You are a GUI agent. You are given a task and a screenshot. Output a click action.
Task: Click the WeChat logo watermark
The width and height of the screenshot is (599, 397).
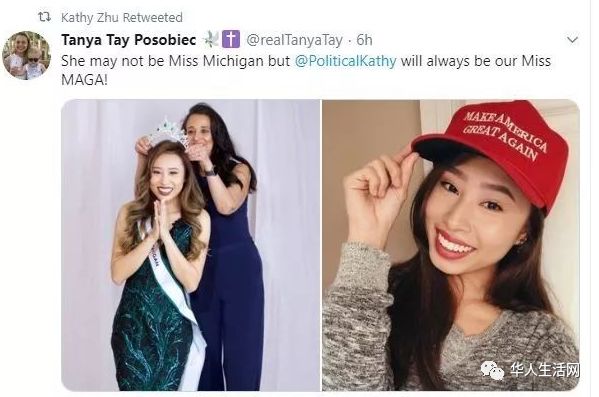[492, 369]
